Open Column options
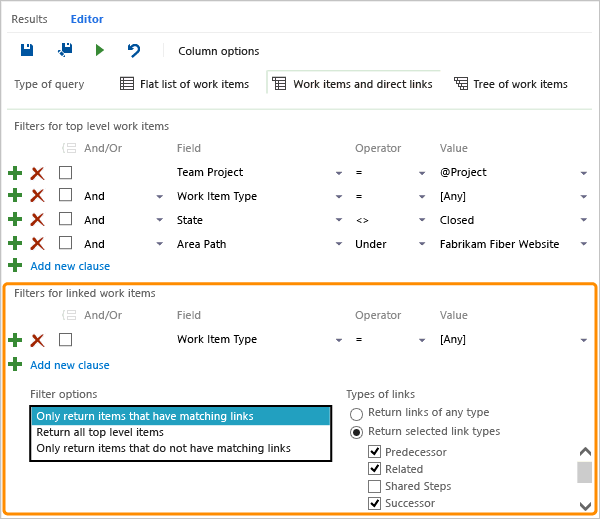 [x=218, y=51]
